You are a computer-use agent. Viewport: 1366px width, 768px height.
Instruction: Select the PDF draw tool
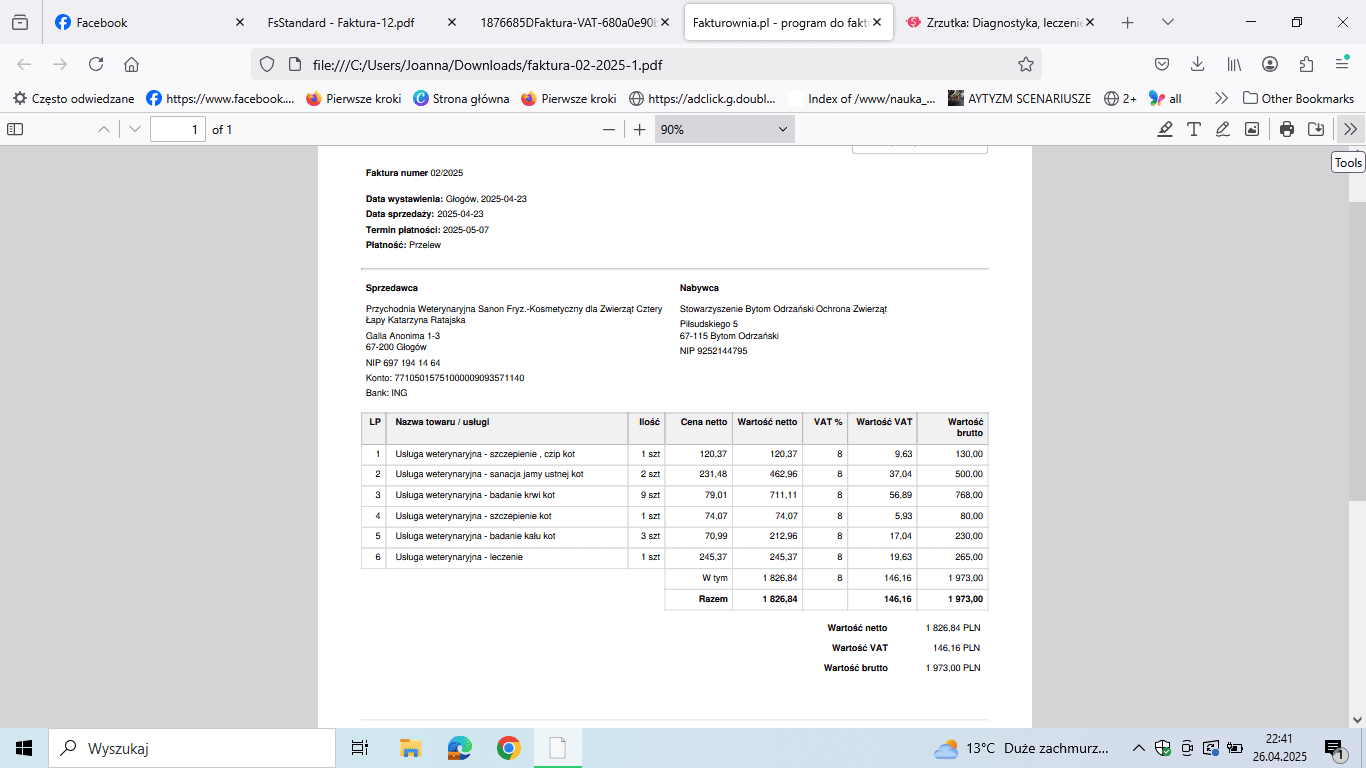click(x=1222, y=129)
